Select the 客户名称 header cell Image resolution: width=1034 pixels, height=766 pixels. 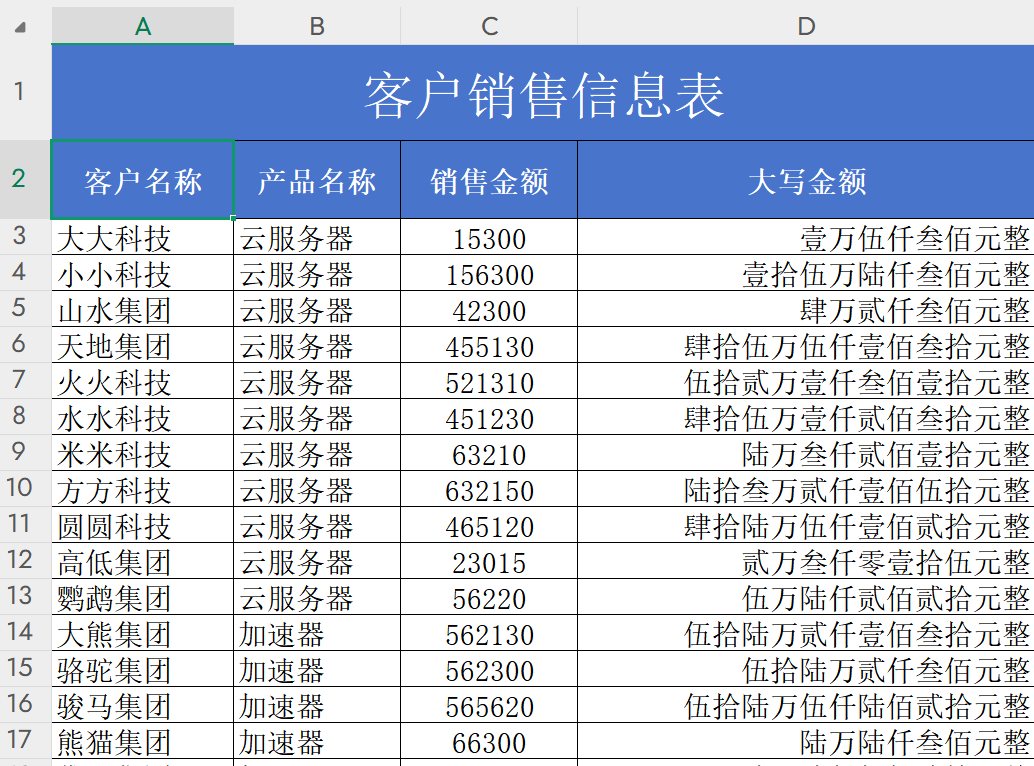141,180
